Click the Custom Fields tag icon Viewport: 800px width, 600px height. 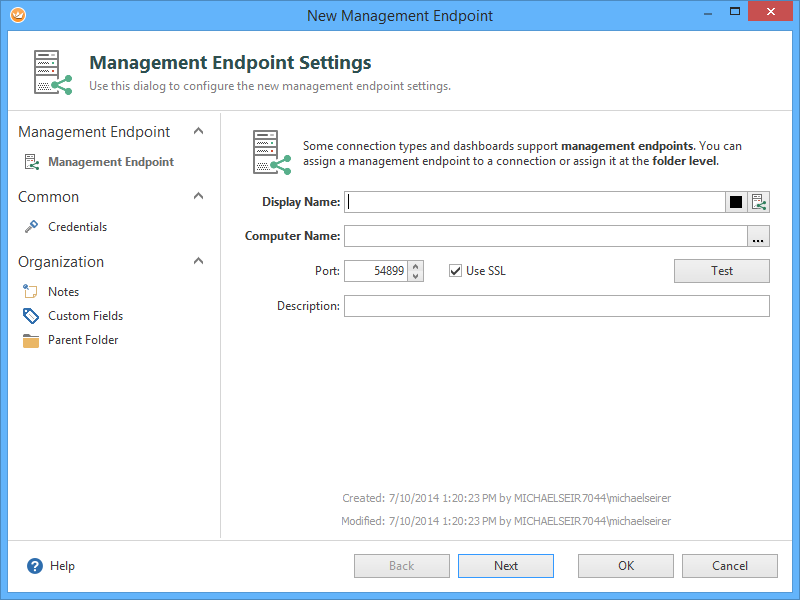coord(31,316)
